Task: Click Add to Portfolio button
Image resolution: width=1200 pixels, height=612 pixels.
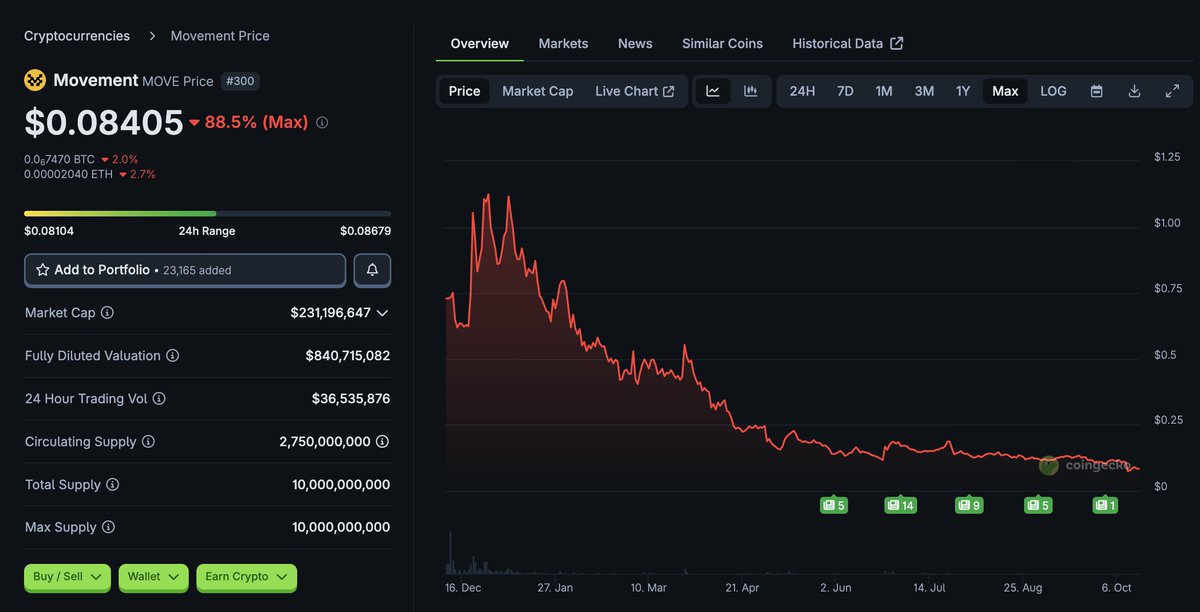Action: pyautogui.click(x=185, y=270)
